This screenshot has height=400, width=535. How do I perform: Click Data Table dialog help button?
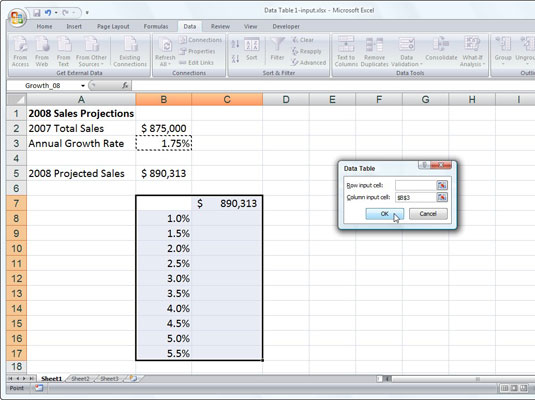click(x=424, y=165)
